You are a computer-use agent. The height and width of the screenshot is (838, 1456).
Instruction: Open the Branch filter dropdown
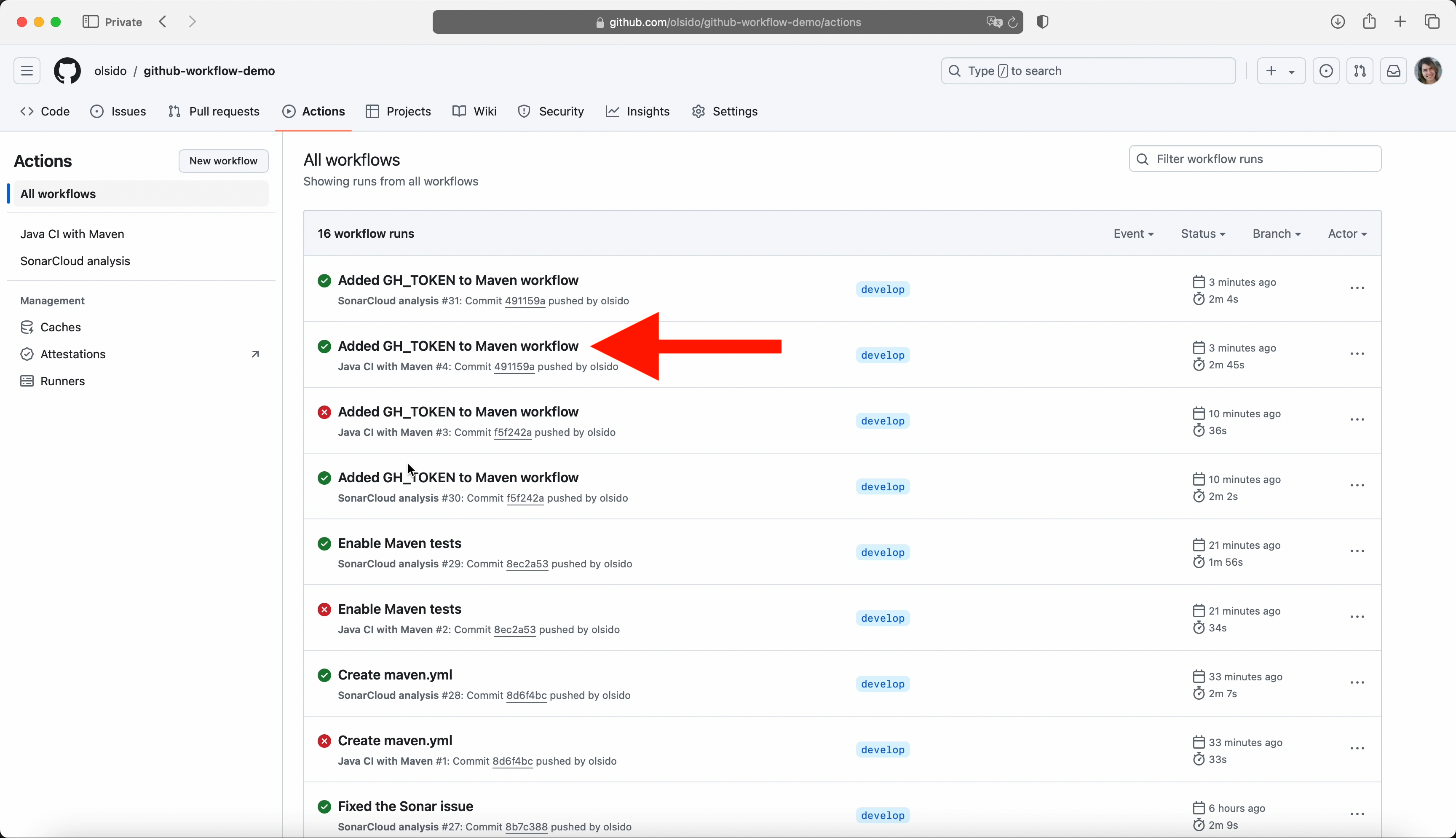(x=1276, y=234)
